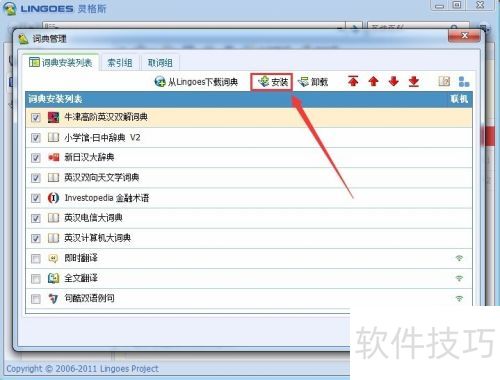Viewport: 500px width, 380px height.
Task: Select Investopedia 金融术语 row text
Action: [x=107, y=198]
